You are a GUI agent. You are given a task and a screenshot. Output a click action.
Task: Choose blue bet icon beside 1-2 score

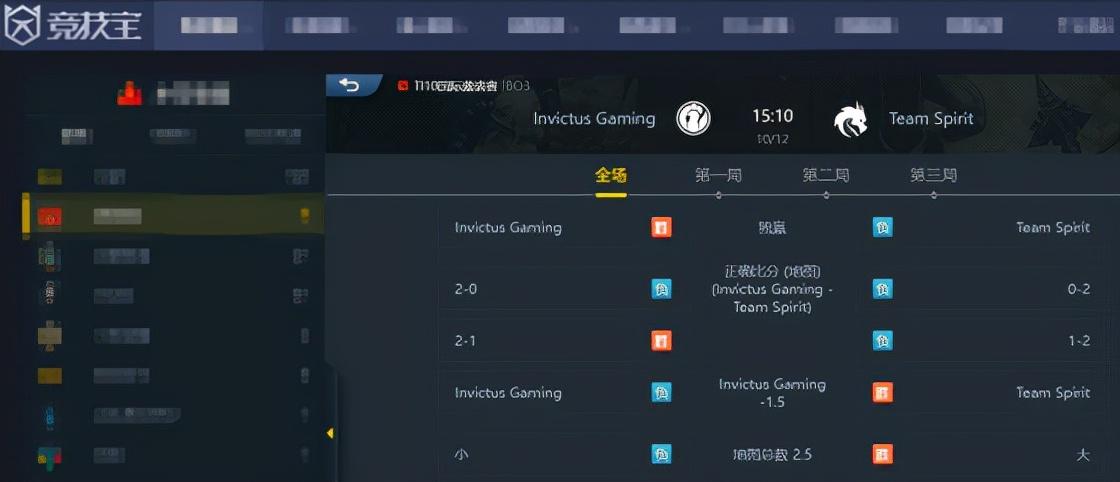[x=883, y=341]
